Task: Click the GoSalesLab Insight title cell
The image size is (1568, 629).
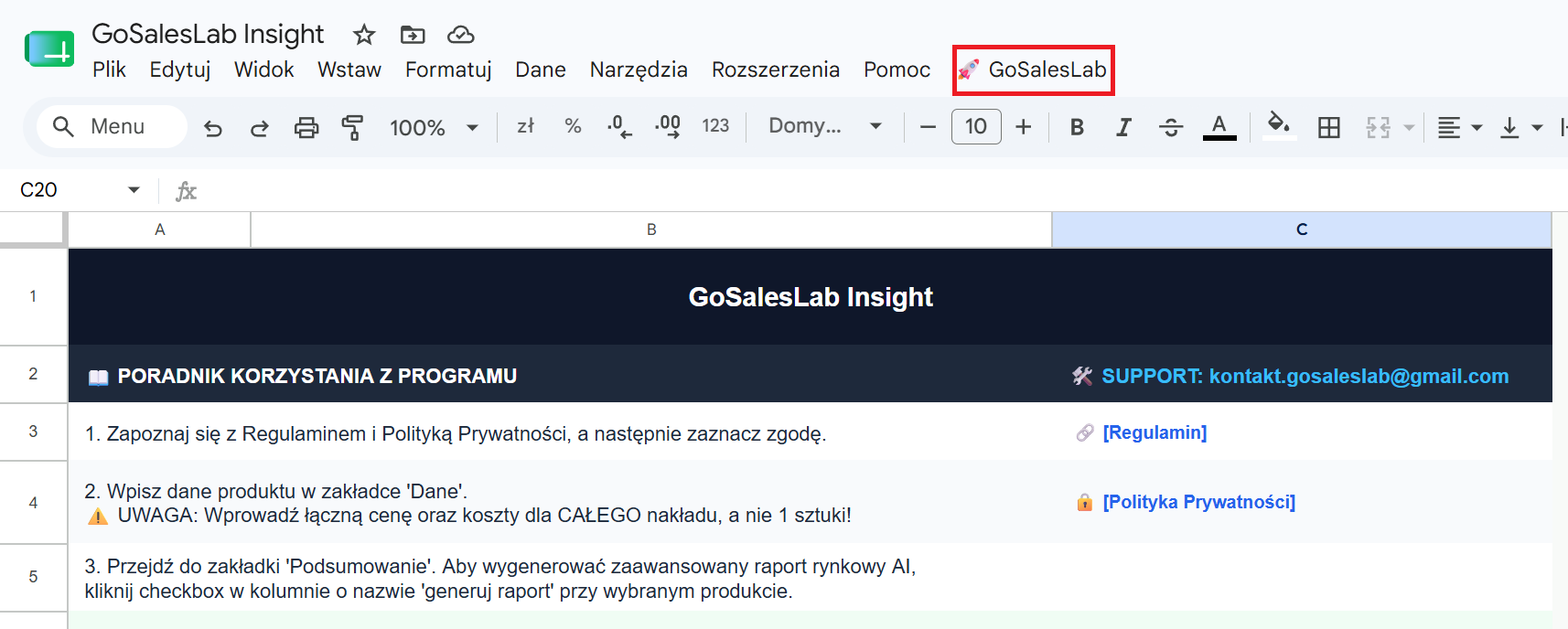Action: 811,297
